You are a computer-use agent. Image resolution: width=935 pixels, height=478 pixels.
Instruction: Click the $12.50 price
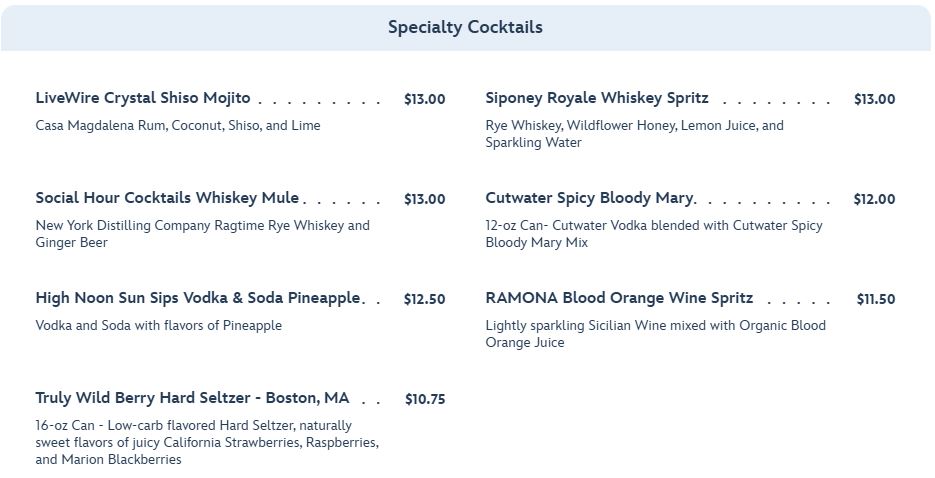click(424, 299)
